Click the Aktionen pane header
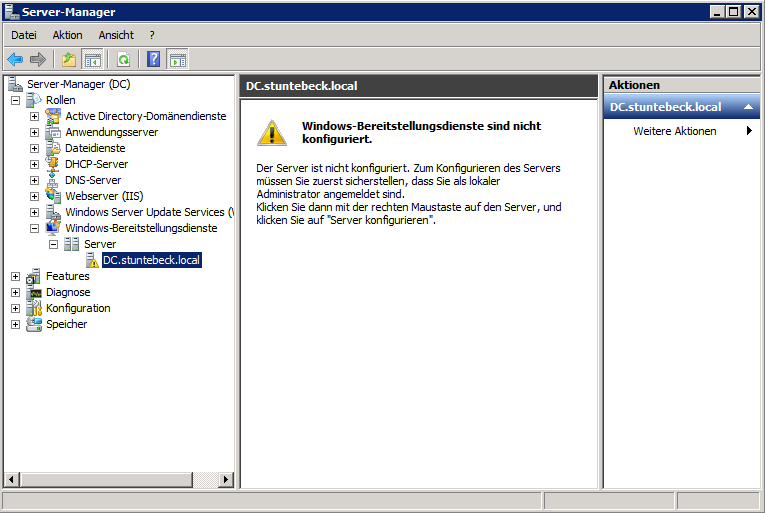765x513 pixels. (x=682, y=85)
